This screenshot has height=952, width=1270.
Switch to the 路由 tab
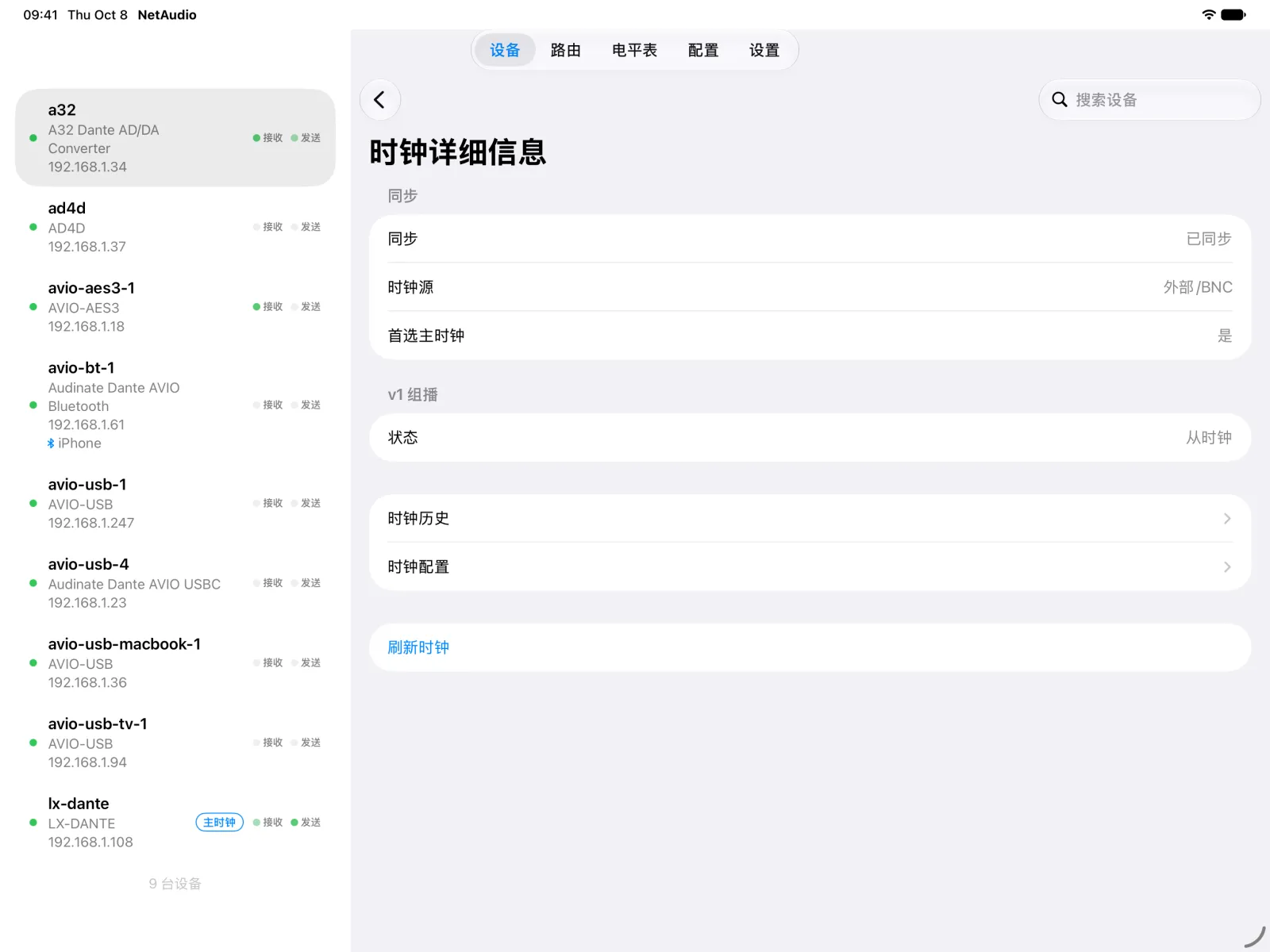[x=566, y=51]
